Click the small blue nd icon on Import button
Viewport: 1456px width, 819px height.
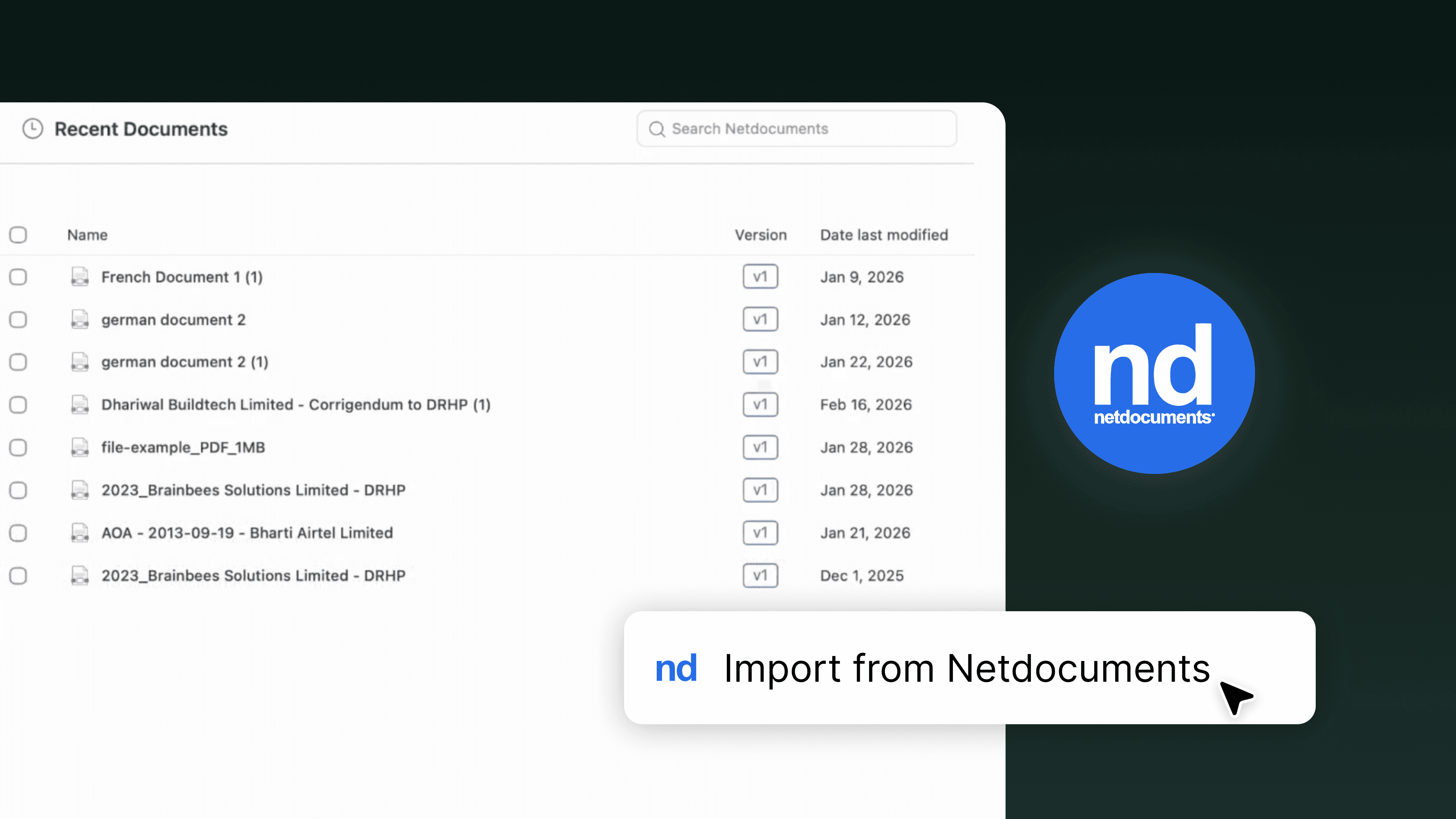[675, 668]
